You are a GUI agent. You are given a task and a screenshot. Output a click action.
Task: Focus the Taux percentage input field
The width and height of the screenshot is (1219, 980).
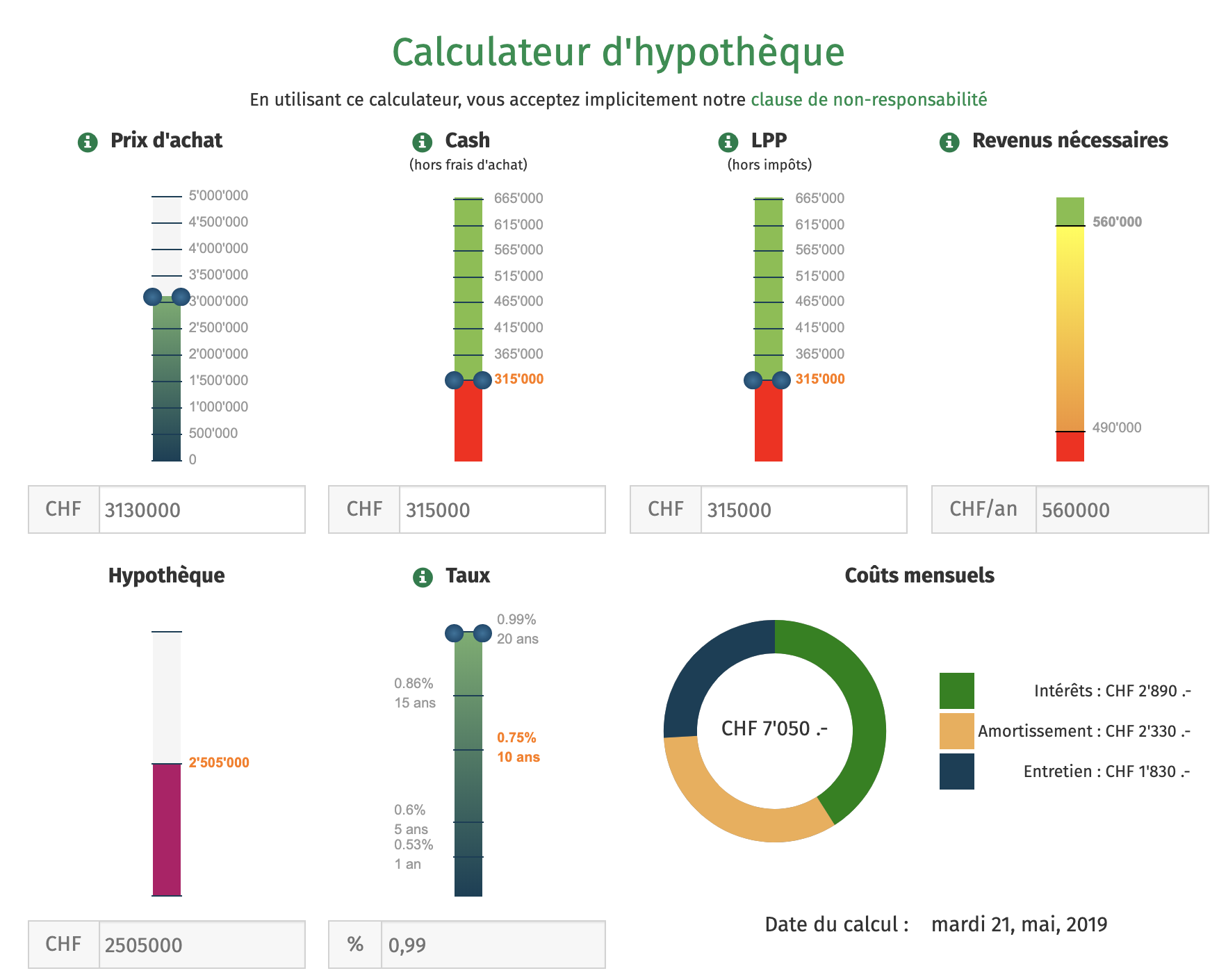[492, 945]
